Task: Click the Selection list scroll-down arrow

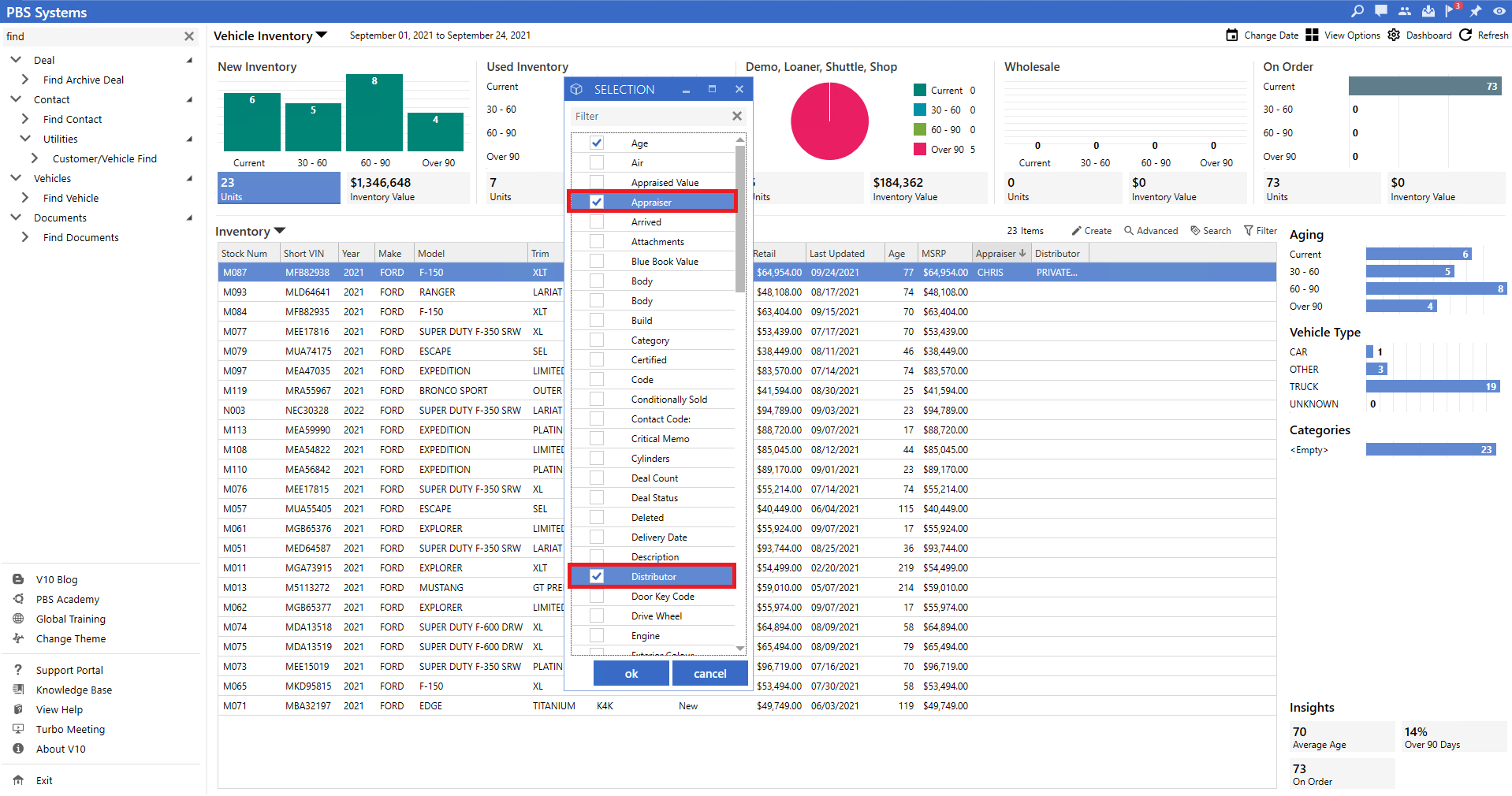Action: point(740,648)
